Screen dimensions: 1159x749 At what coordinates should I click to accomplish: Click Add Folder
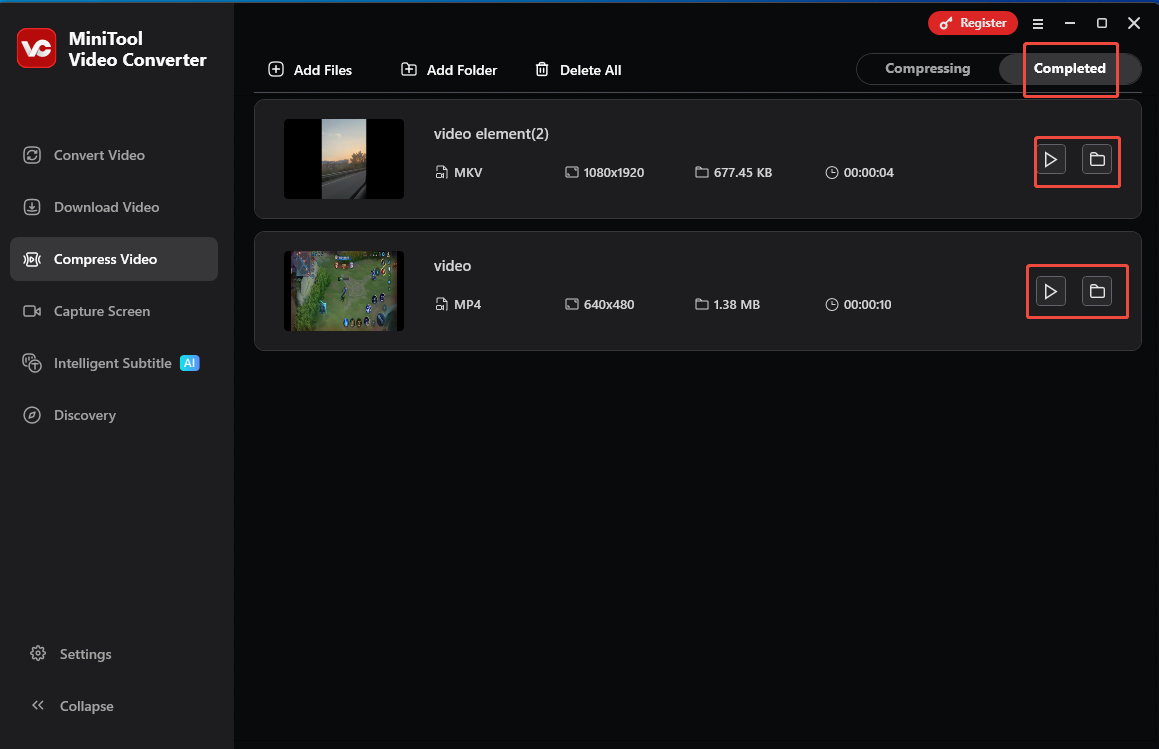click(449, 70)
